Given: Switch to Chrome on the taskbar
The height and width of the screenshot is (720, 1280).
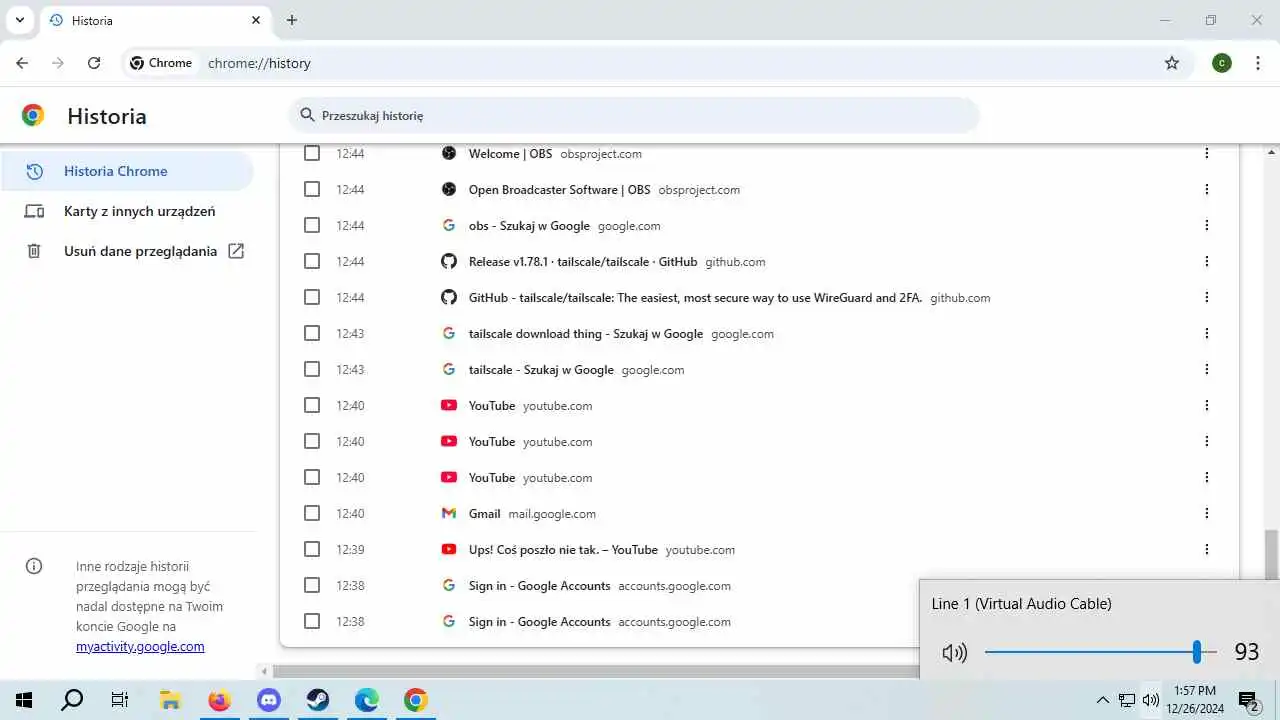Looking at the screenshot, I should [x=415, y=700].
